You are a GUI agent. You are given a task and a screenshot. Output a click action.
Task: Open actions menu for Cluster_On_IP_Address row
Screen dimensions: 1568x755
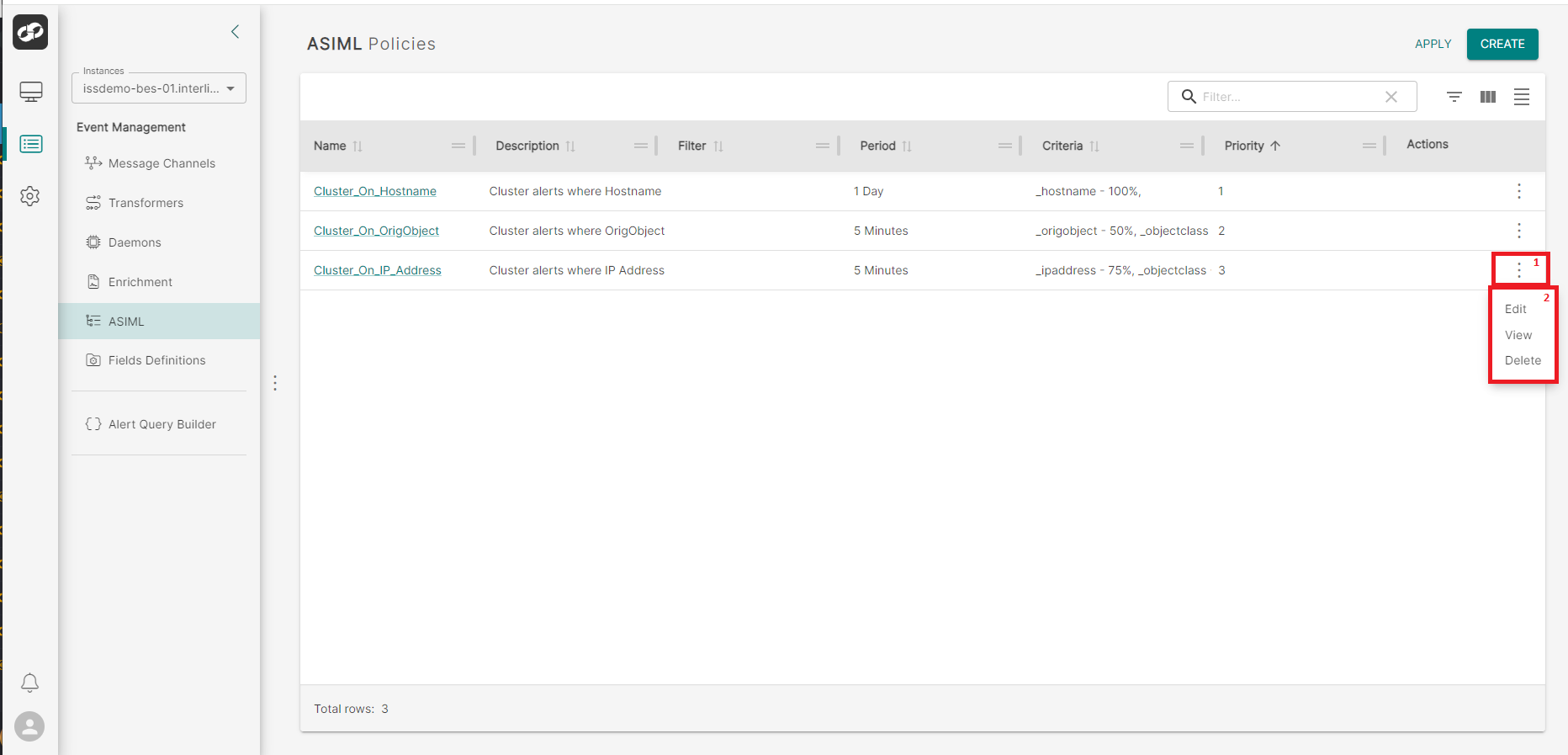coord(1519,270)
